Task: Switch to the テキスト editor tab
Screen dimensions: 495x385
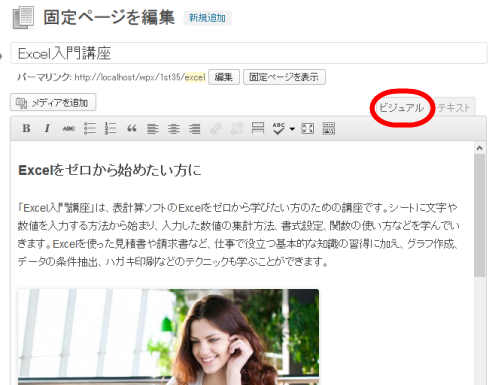Action: tap(454, 108)
